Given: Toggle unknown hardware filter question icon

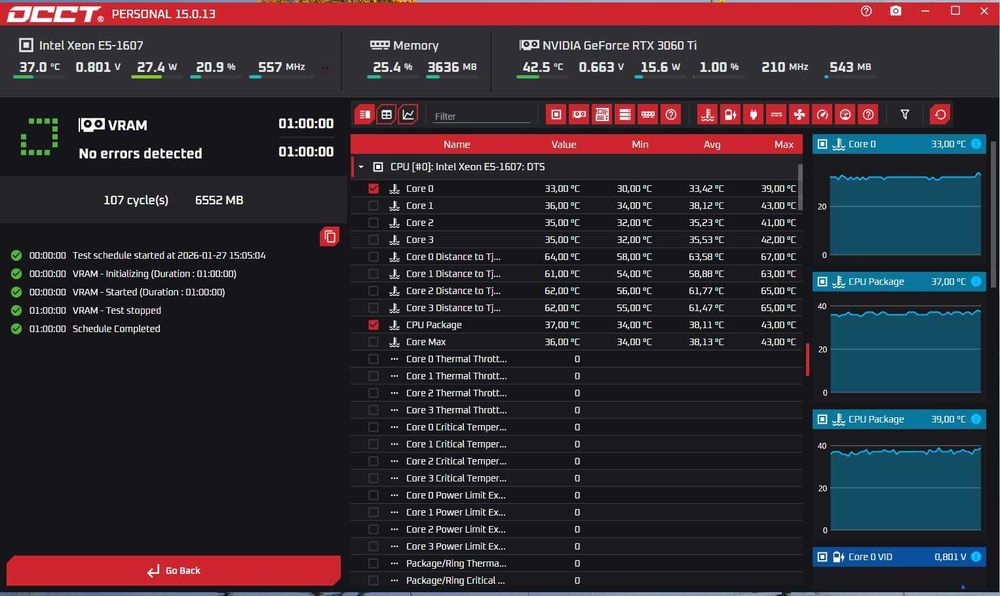Looking at the screenshot, I should coord(671,115).
